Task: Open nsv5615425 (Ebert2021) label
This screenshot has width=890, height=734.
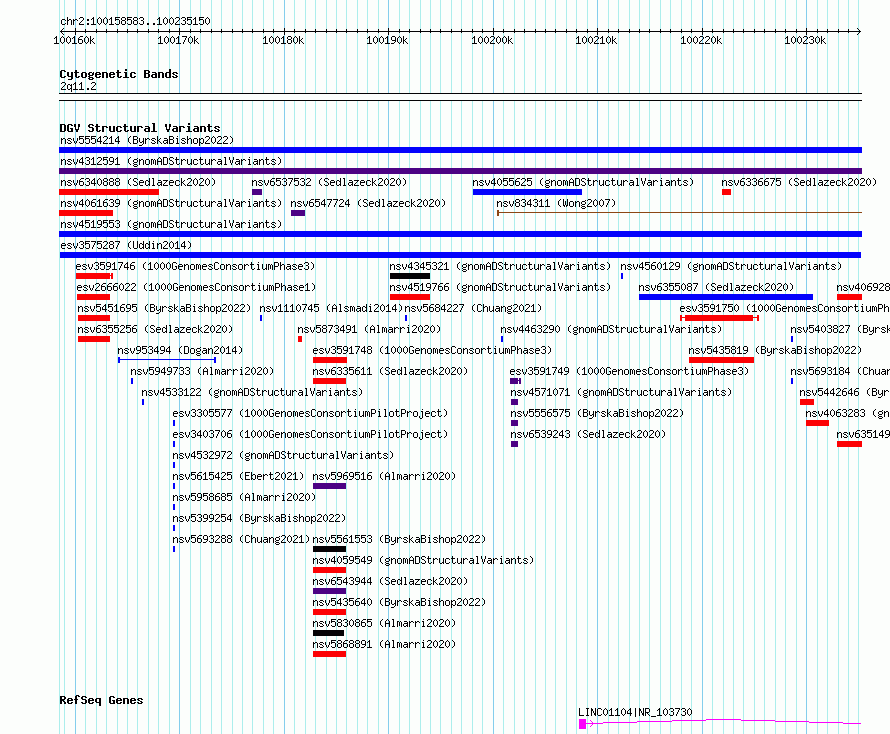Action: point(238,476)
